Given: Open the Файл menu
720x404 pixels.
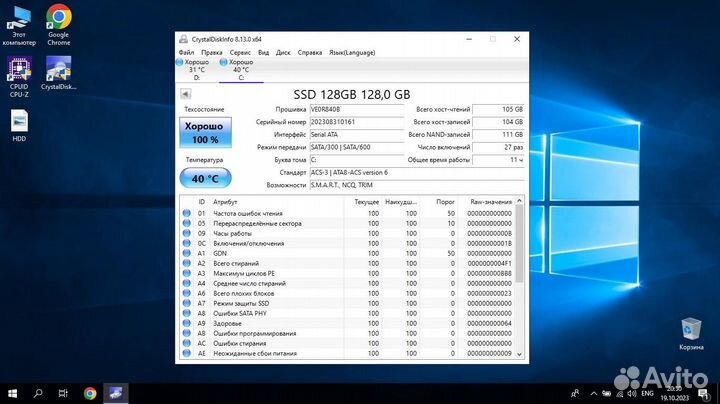Looking at the screenshot, I should tap(186, 52).
